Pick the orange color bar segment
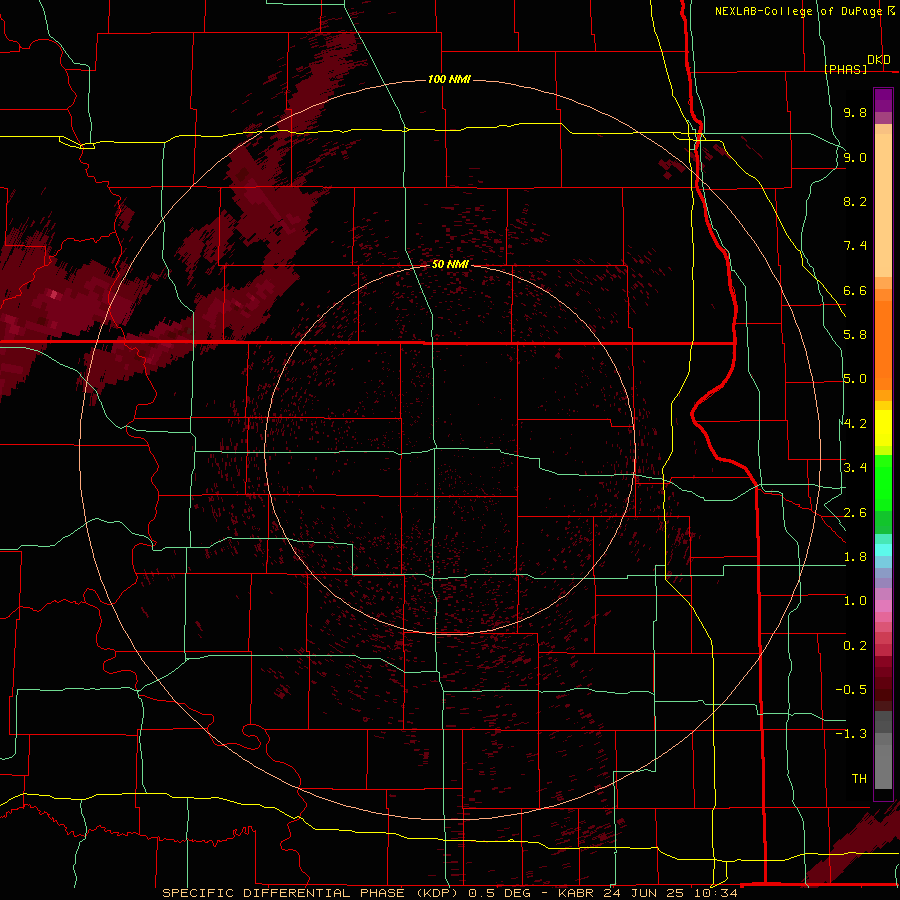The height and width of the screenshot is (900, 900). coord(883,345)
